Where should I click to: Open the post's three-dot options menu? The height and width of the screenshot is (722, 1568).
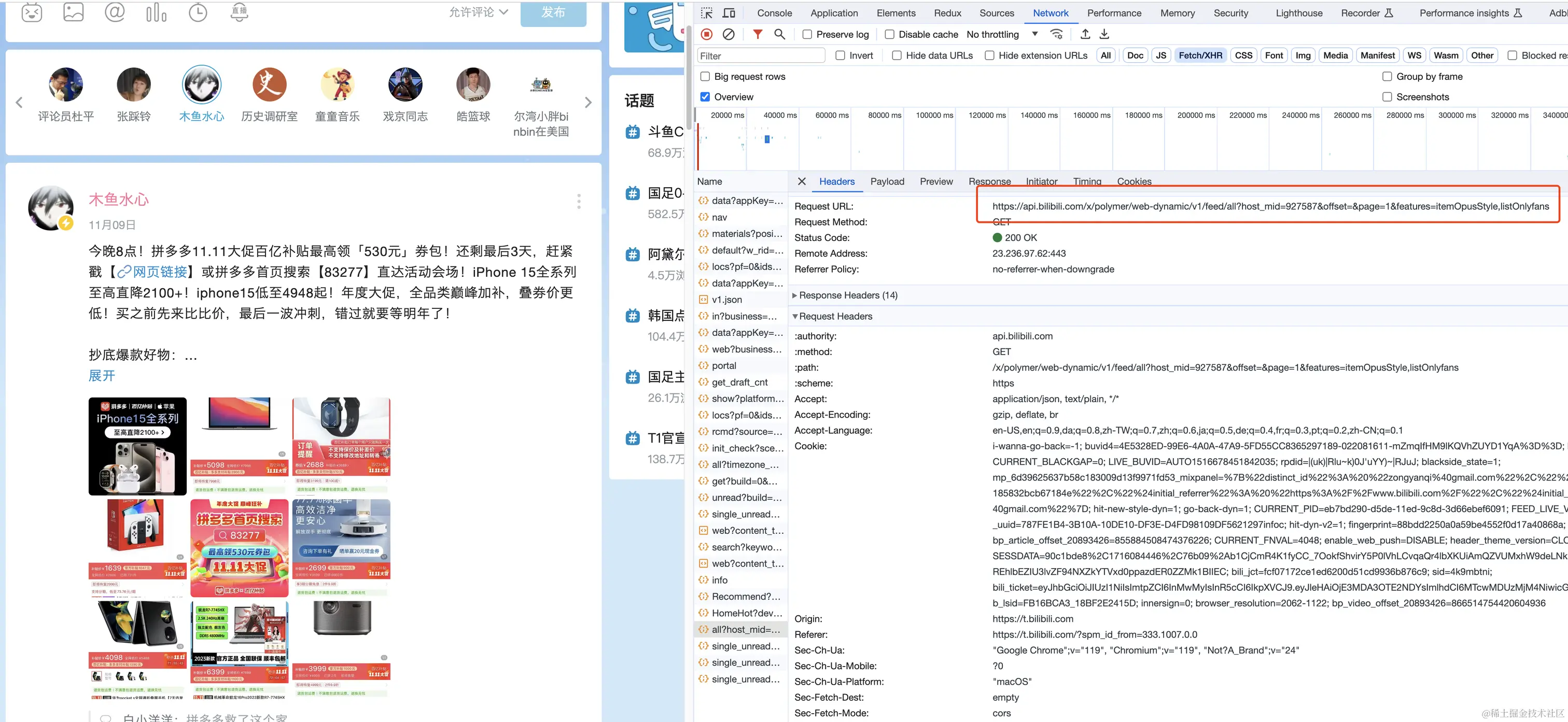click(578, 201)
